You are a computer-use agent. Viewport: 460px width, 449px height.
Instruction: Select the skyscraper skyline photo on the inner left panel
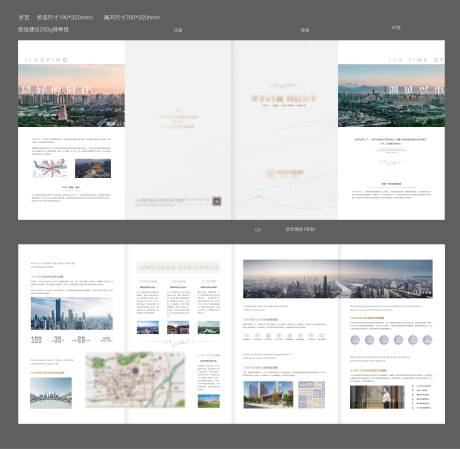(x=72, y=314)
